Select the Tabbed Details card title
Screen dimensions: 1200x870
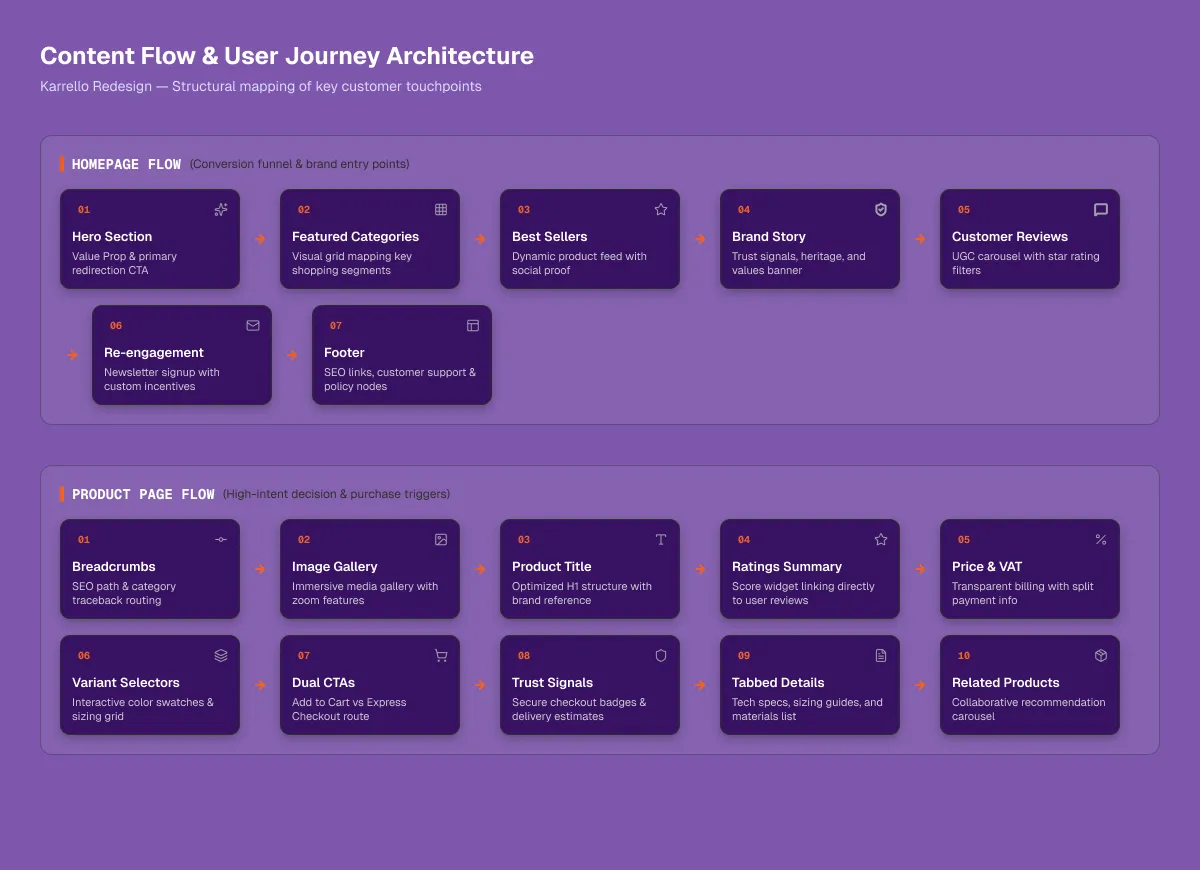point(778,683)
